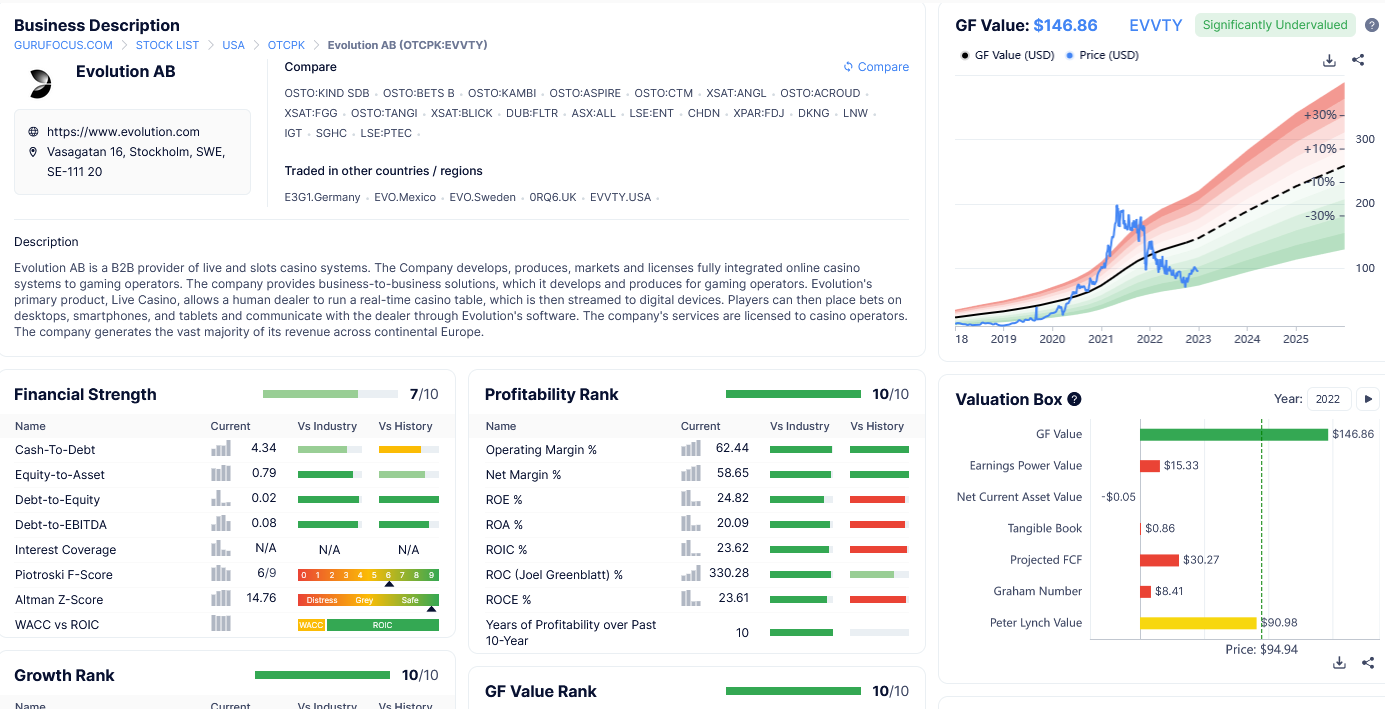Click the Valuation Box help icon
Screen dimensions: 1385x709
(x=1074, y=399)
